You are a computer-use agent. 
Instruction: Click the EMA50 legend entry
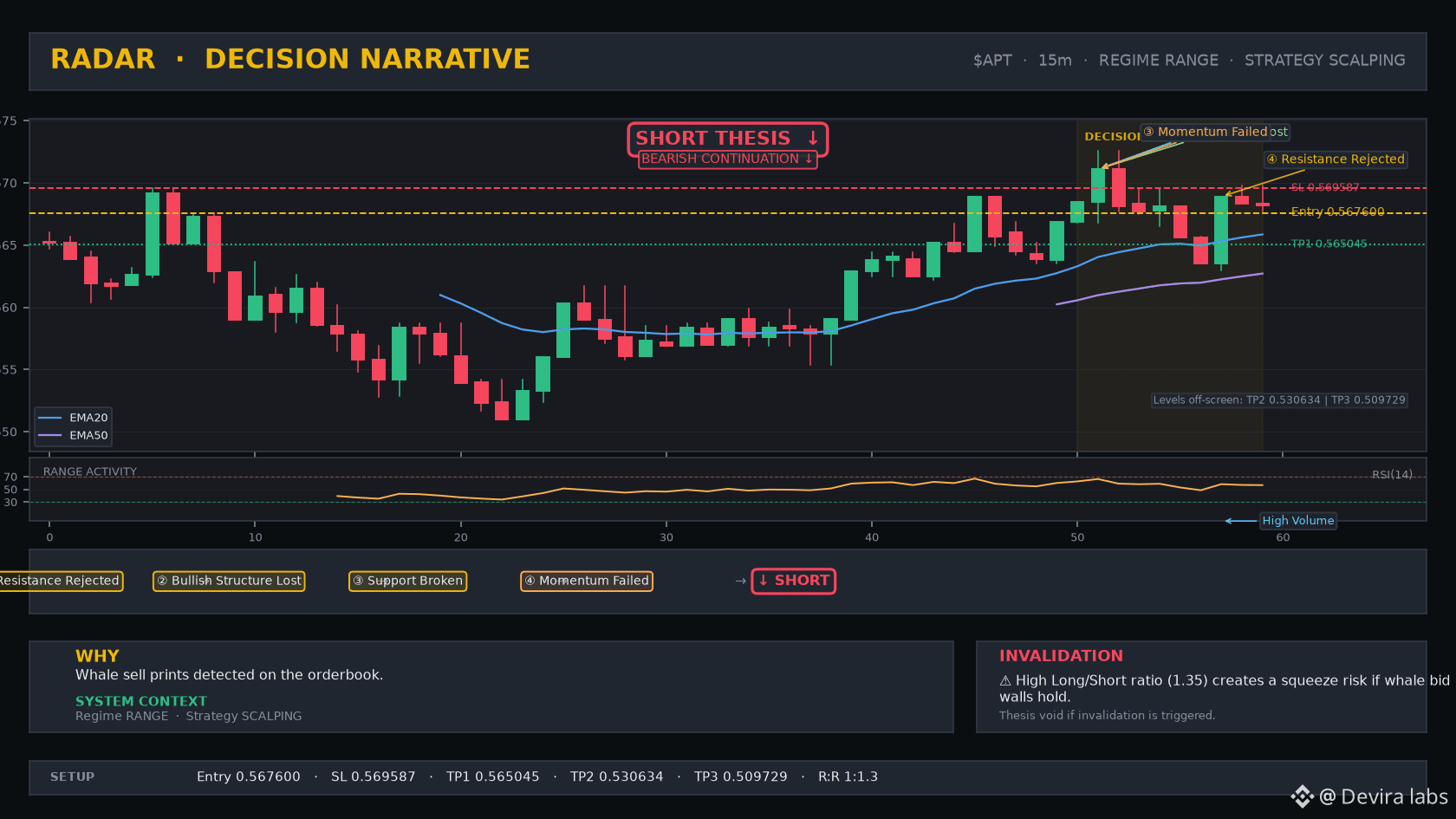coord(74,436)
